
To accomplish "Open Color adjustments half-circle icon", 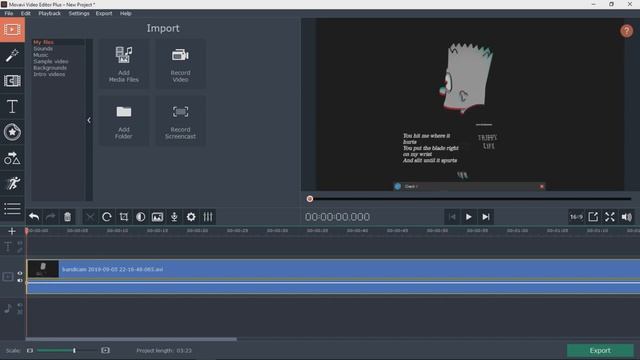I will [140, 217].
